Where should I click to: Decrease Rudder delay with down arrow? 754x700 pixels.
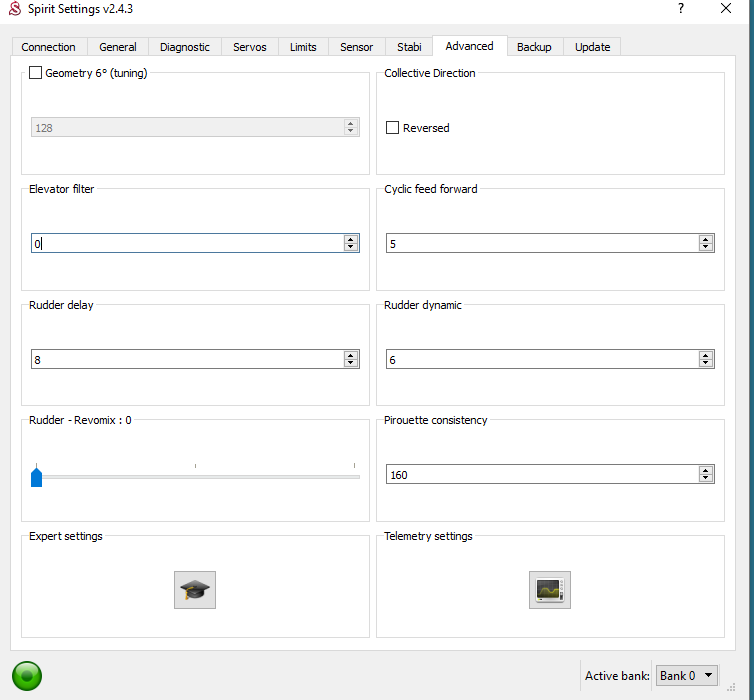[x=351, y=363]
